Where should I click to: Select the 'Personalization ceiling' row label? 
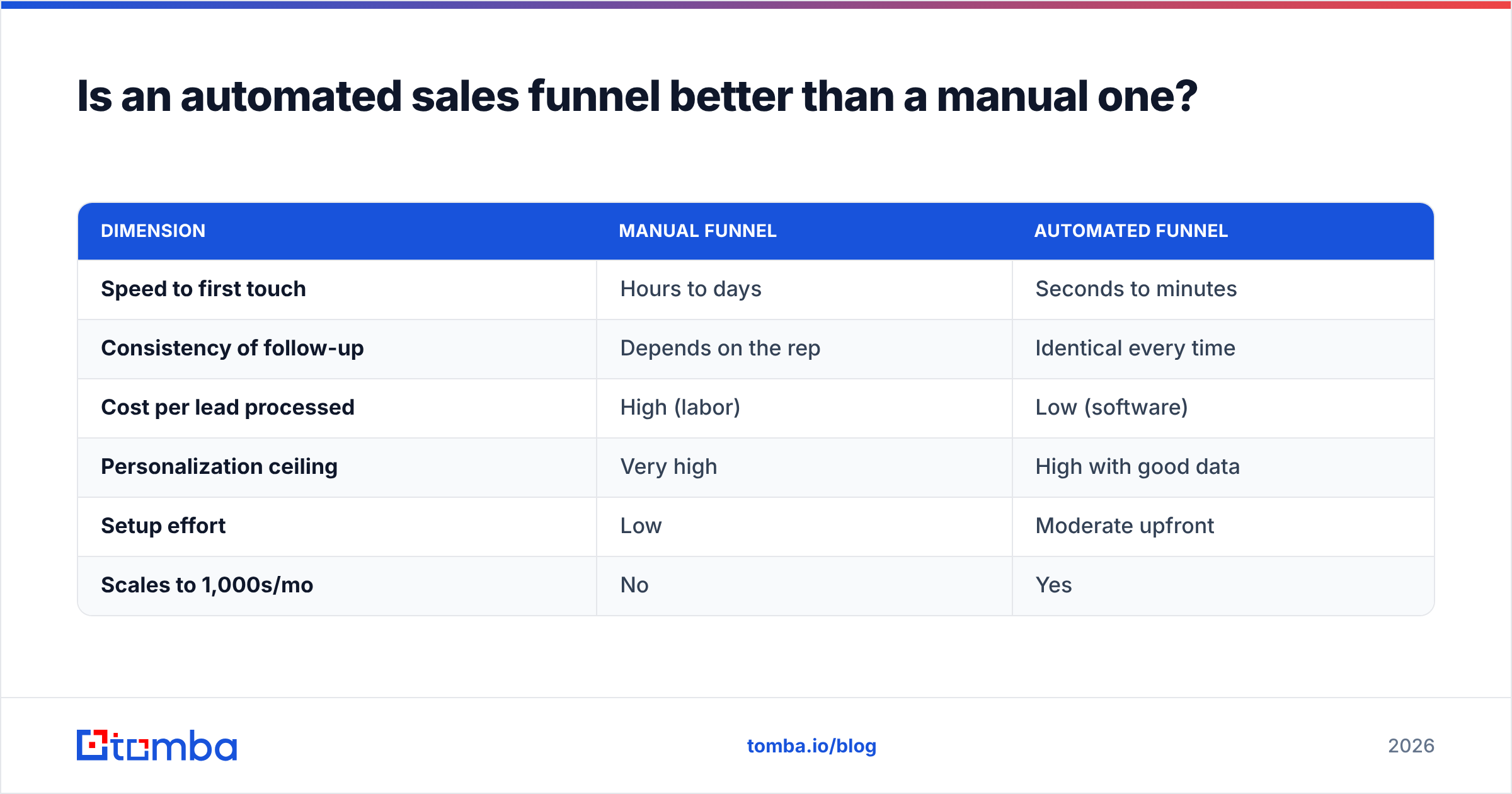[219, 466]
